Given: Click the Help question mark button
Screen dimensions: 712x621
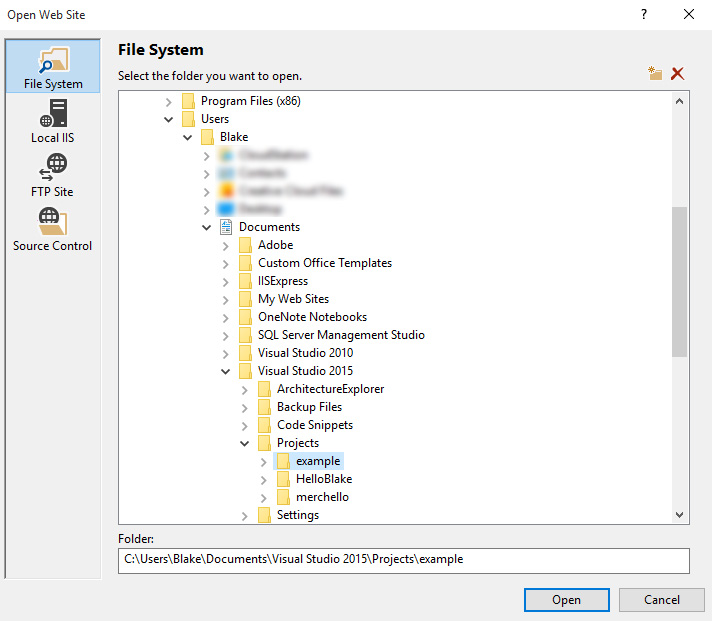Looking at the screenshot, I should [643, 14].
